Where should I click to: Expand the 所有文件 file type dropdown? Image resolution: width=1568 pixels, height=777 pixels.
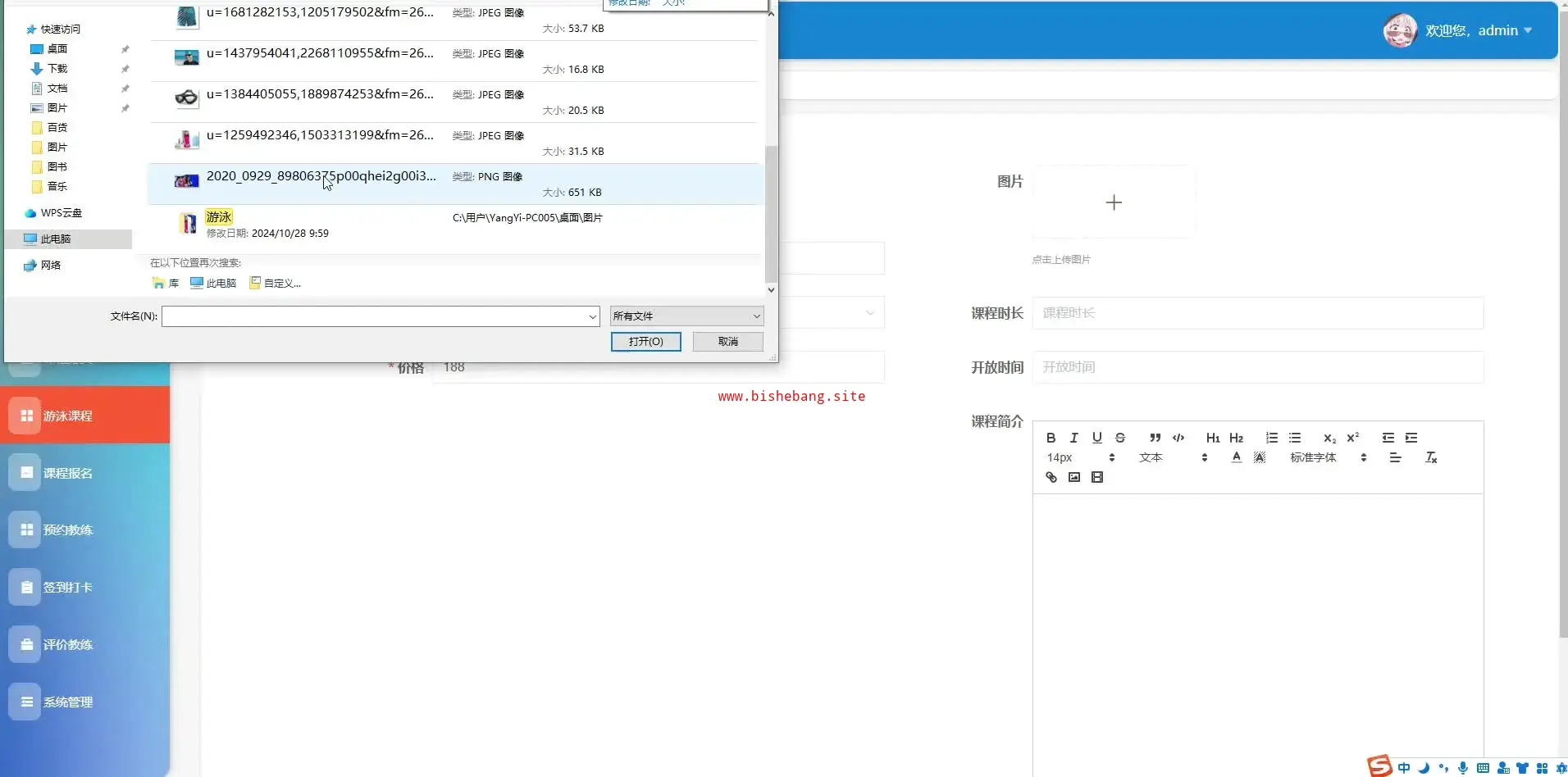[687, 316]
